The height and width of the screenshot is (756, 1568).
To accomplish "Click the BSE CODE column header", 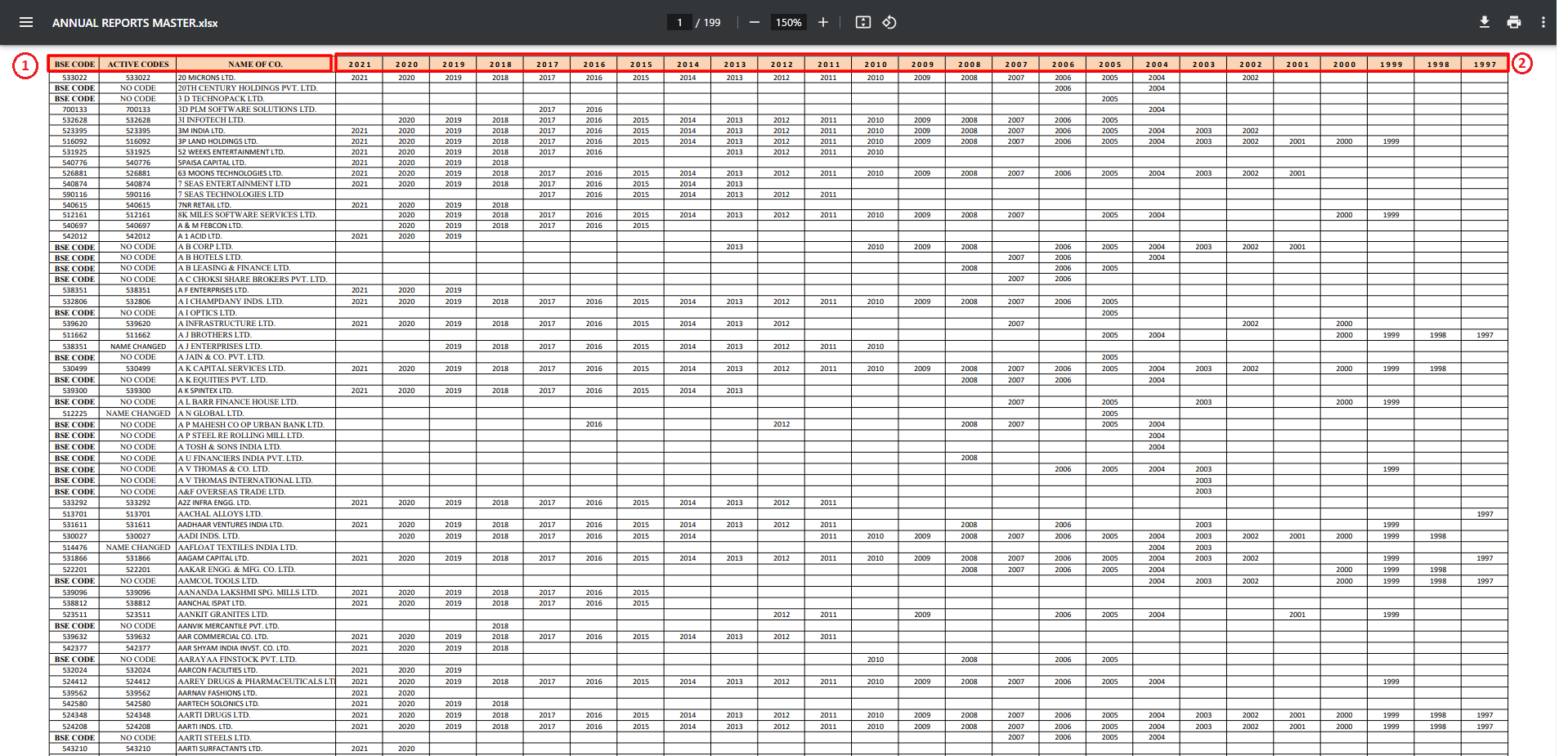I will 74,64.
